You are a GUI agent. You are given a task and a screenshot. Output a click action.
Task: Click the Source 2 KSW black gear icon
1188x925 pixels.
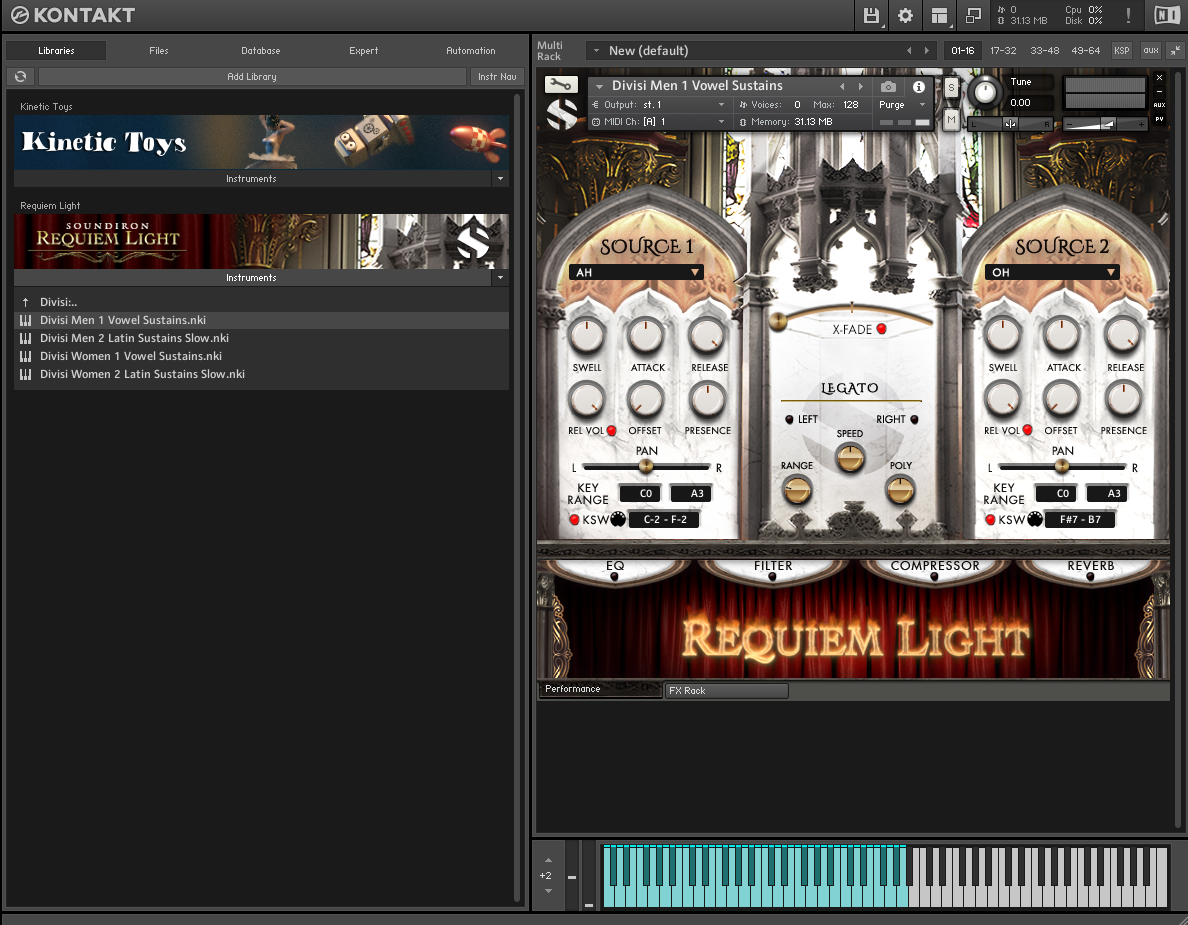(1035, 519)
